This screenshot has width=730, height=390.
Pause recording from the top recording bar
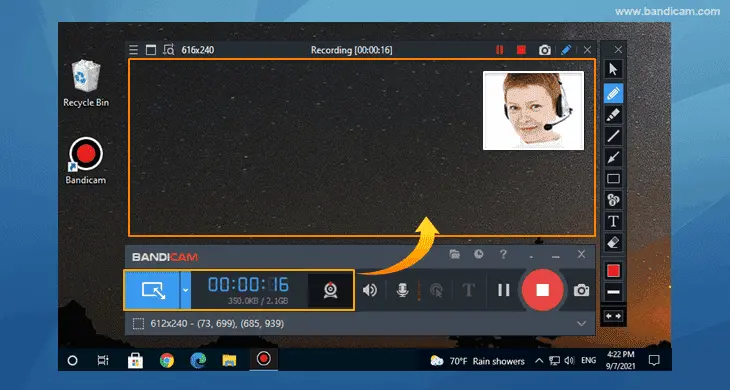pos(500,50)
